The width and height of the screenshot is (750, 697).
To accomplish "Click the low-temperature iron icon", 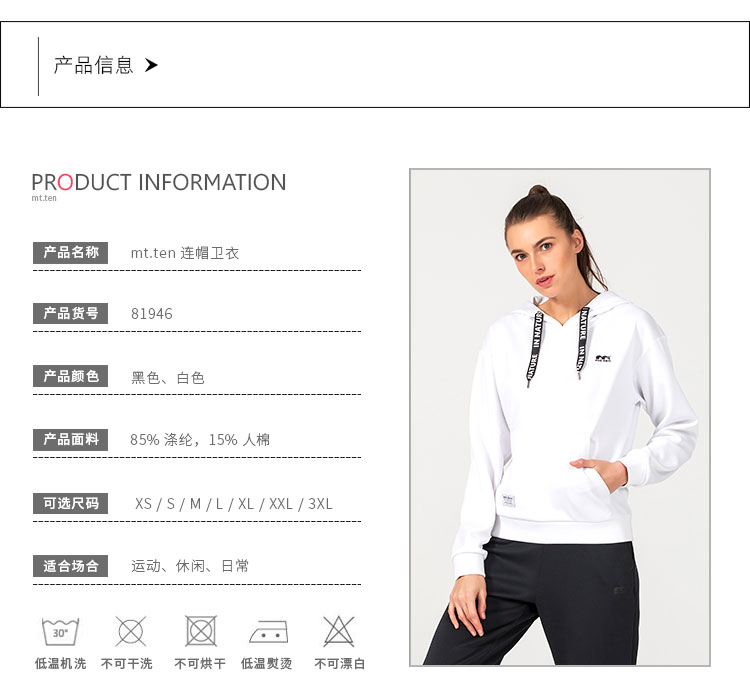I will click(x=269, y=632).
